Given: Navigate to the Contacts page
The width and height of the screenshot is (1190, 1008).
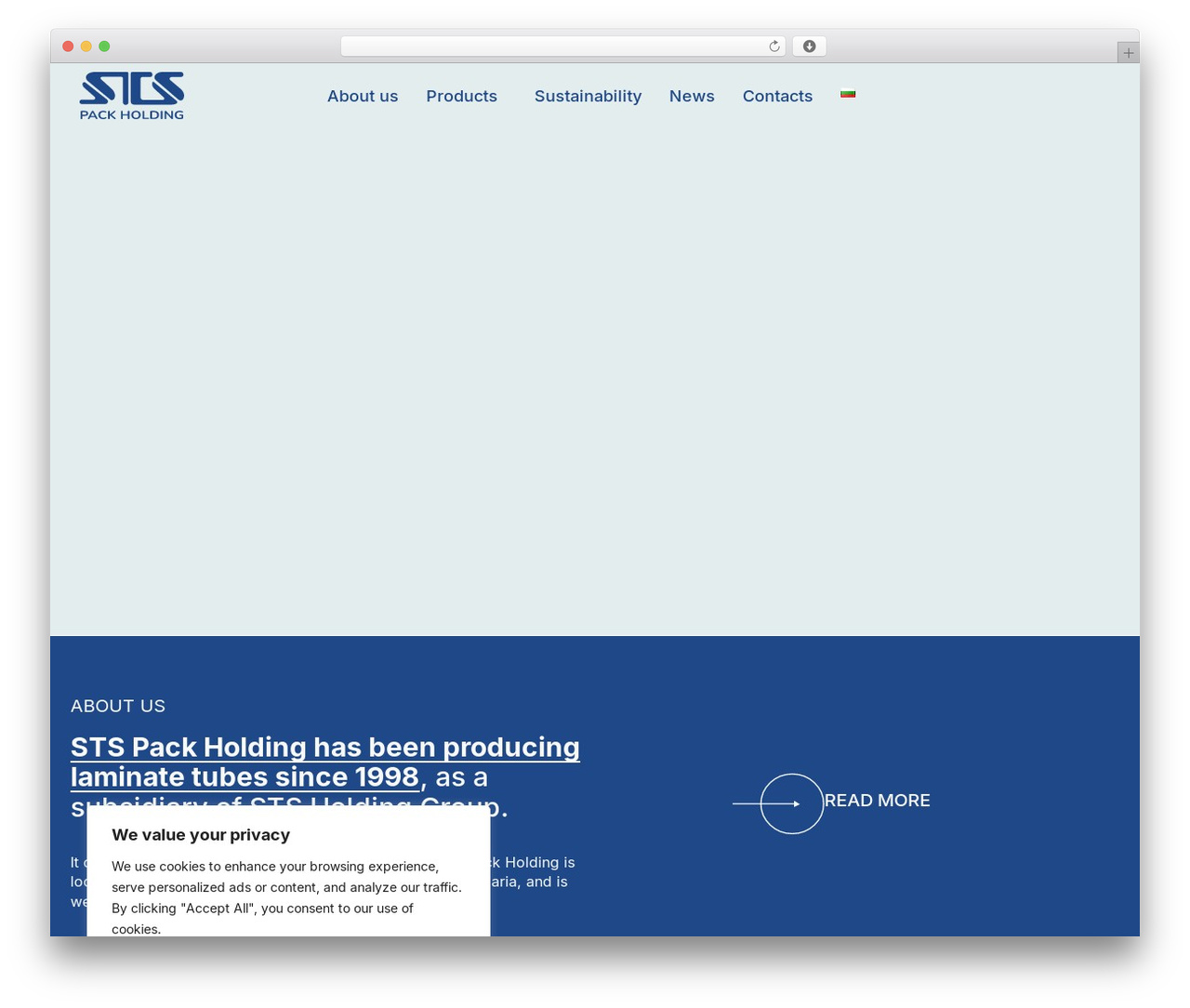Looking at the screenshot, I should (777, 96).
